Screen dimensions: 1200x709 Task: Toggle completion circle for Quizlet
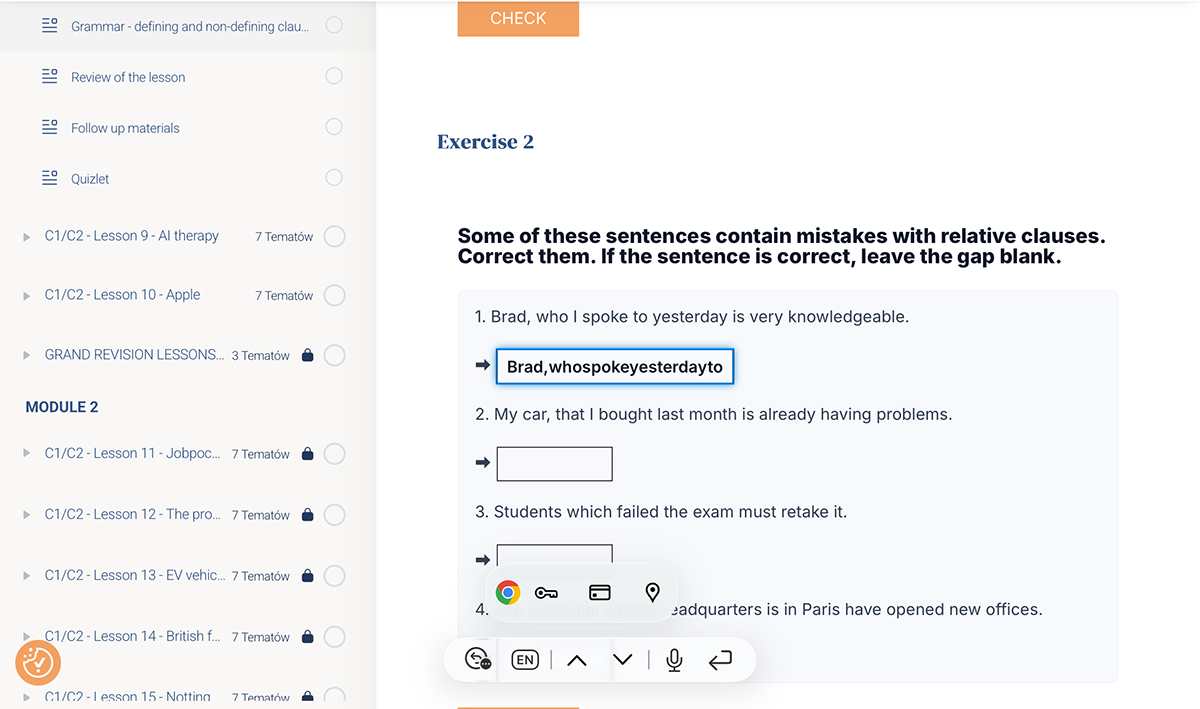pos(334,177)
